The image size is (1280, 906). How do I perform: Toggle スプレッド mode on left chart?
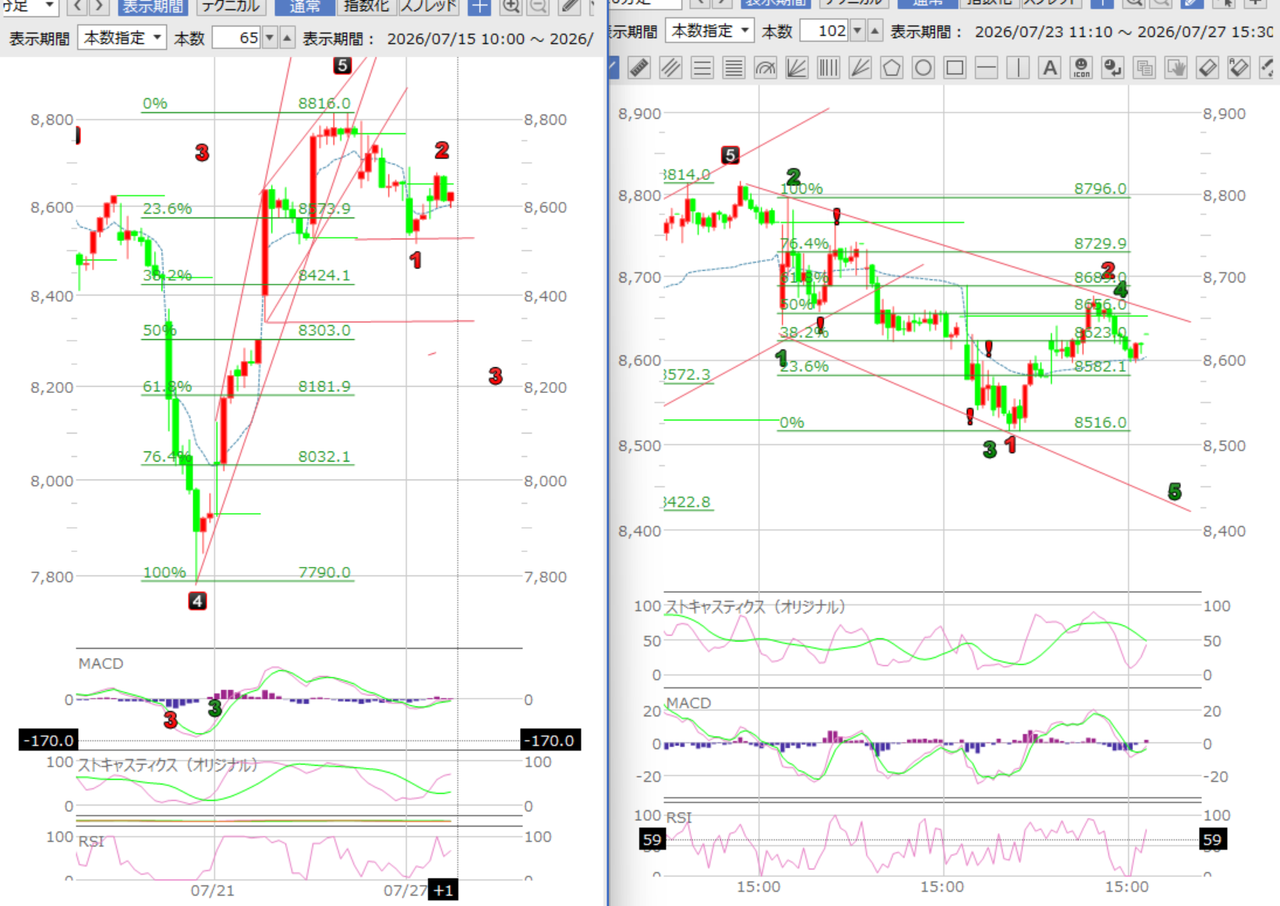click(429, 5)
